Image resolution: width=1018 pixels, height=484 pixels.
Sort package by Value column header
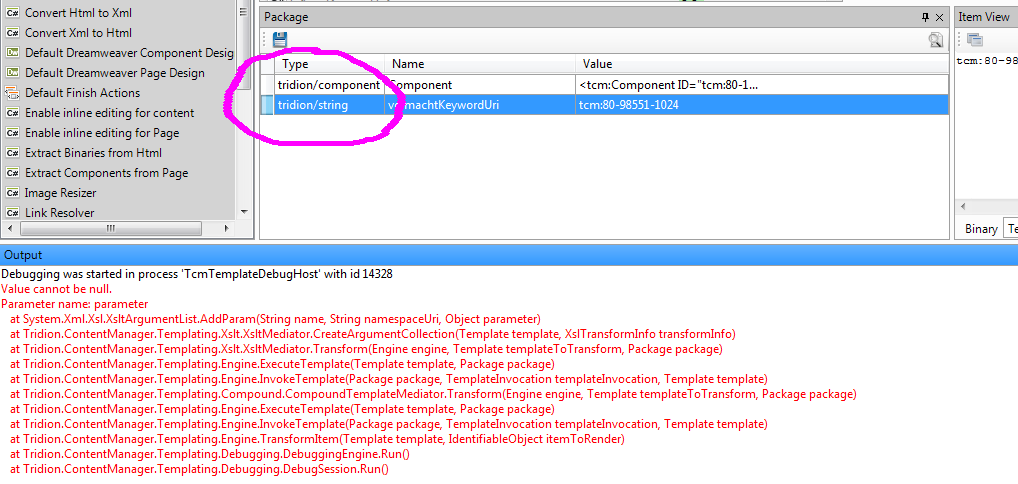[x=597, y=64]
